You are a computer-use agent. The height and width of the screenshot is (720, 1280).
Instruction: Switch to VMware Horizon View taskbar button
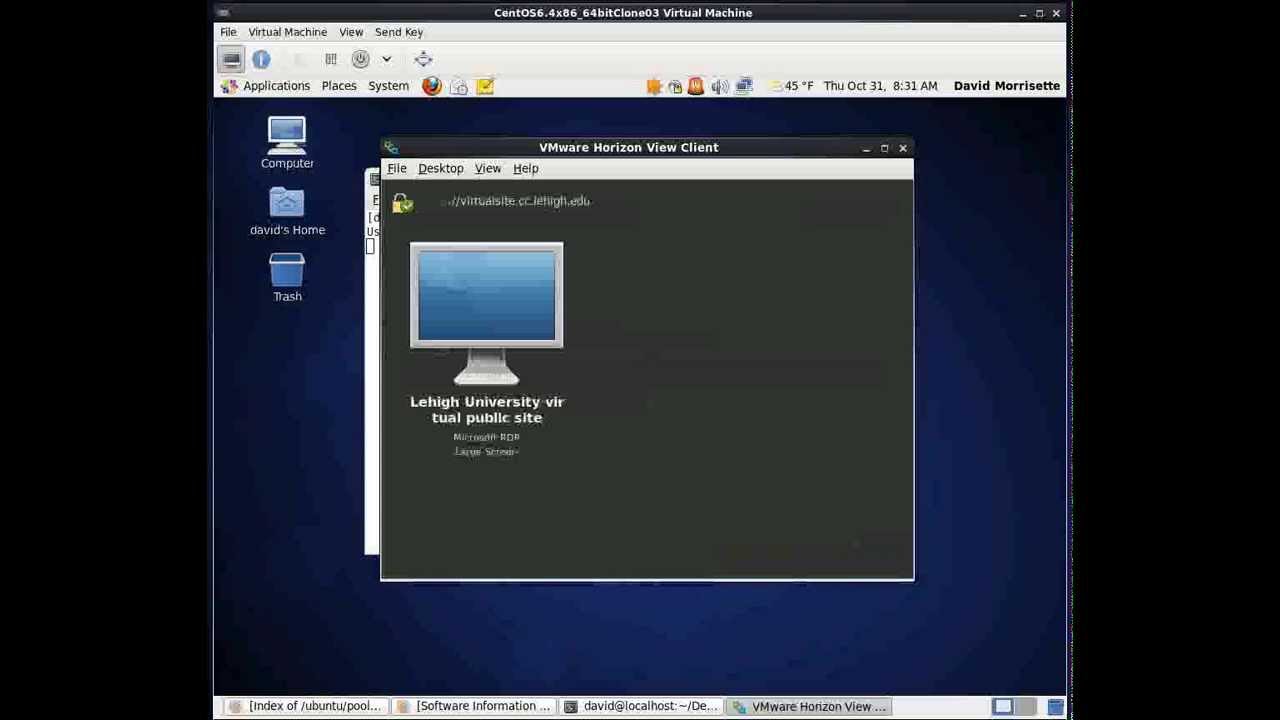(x=810, y=706)
